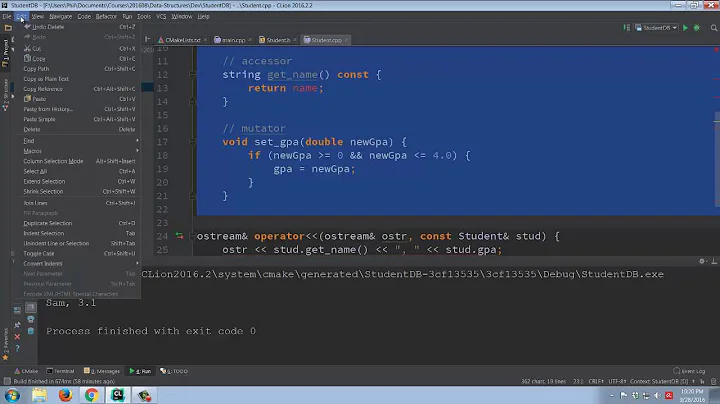Click the override gutter icon at line 24
Viewport: 720px width, 404px height.
[x=179, y=236]
